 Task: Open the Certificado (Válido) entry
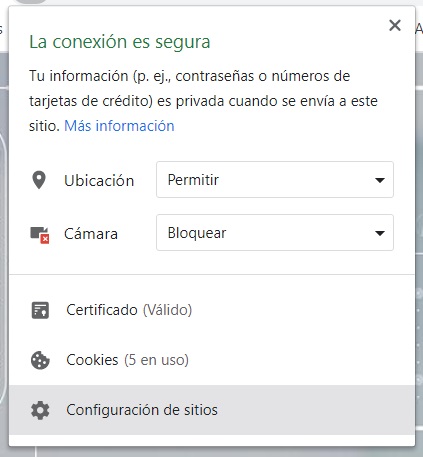pos(212,310)
